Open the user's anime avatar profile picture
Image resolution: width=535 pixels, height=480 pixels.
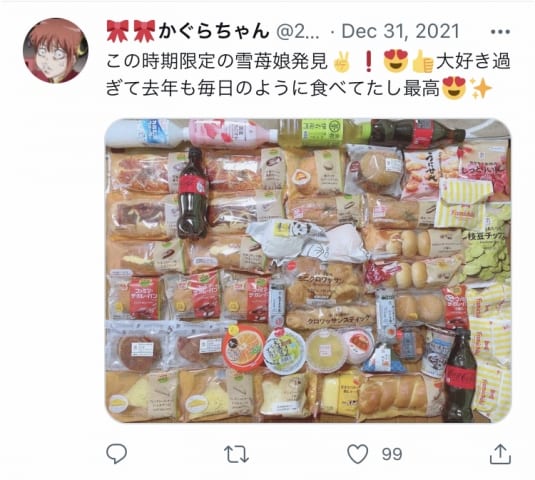click(x=56, y=50)
